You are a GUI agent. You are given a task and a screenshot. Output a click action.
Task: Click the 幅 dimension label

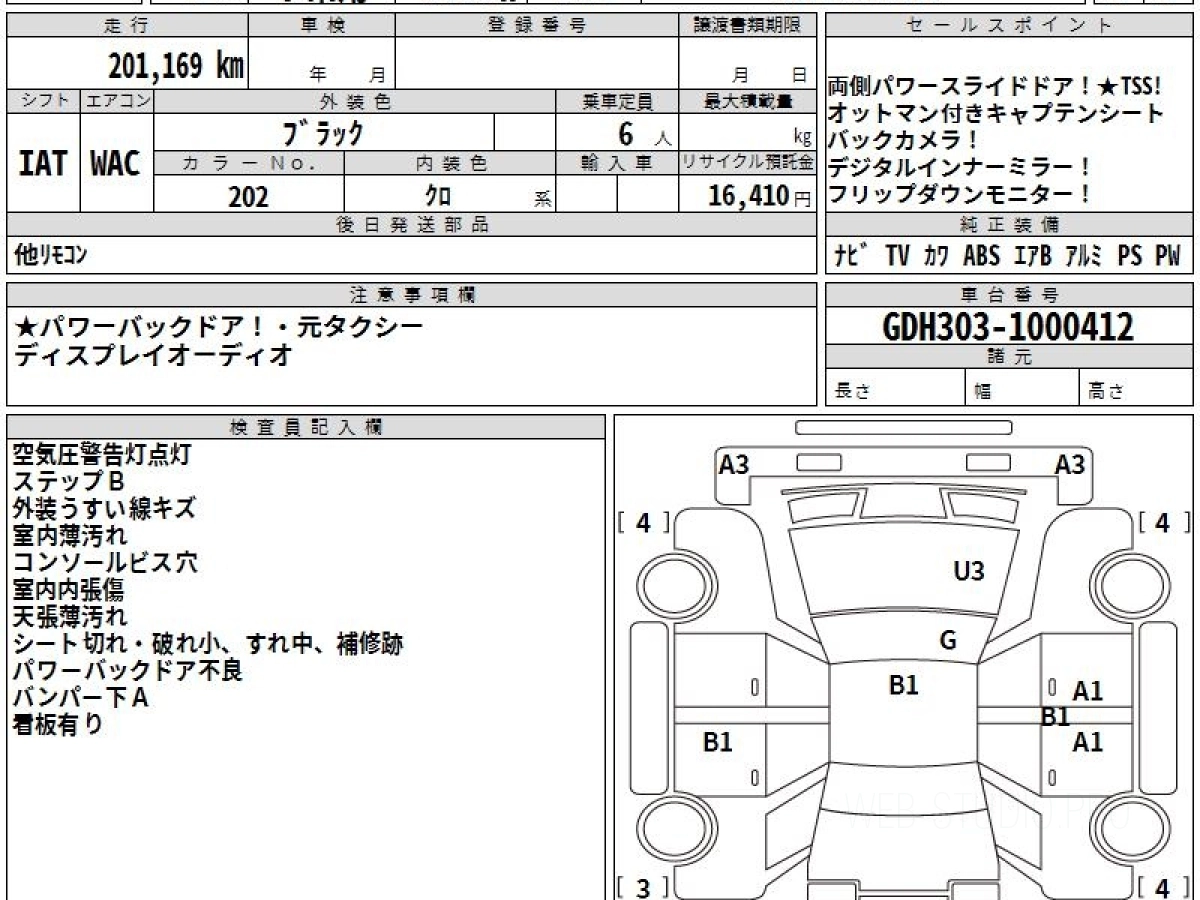pyautogui.click(x=983, y=391)
